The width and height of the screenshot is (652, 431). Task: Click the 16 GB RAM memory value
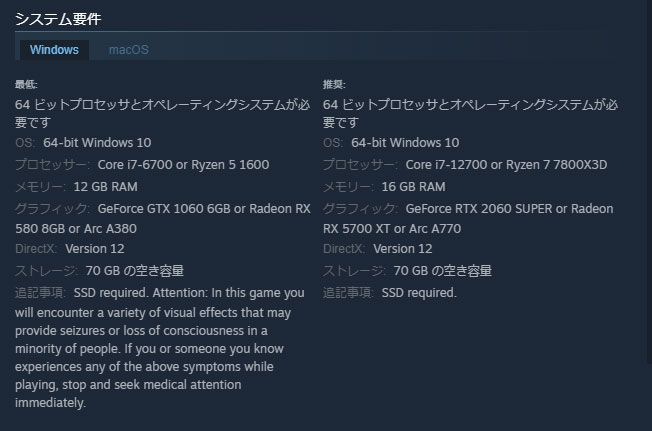pyautogui.click(x=413, y=187)
